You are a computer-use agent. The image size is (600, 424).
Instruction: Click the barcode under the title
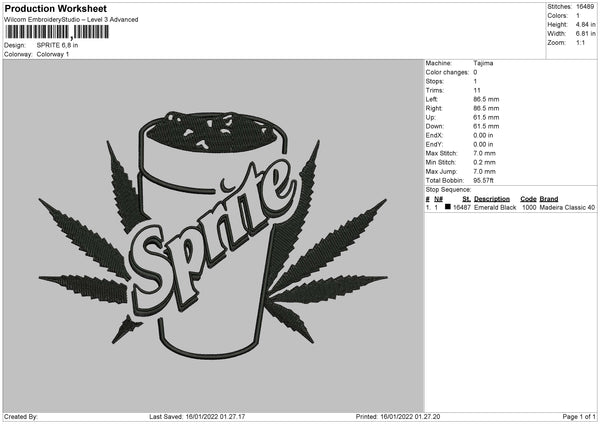pyautogui.click(x=57, y=32)
